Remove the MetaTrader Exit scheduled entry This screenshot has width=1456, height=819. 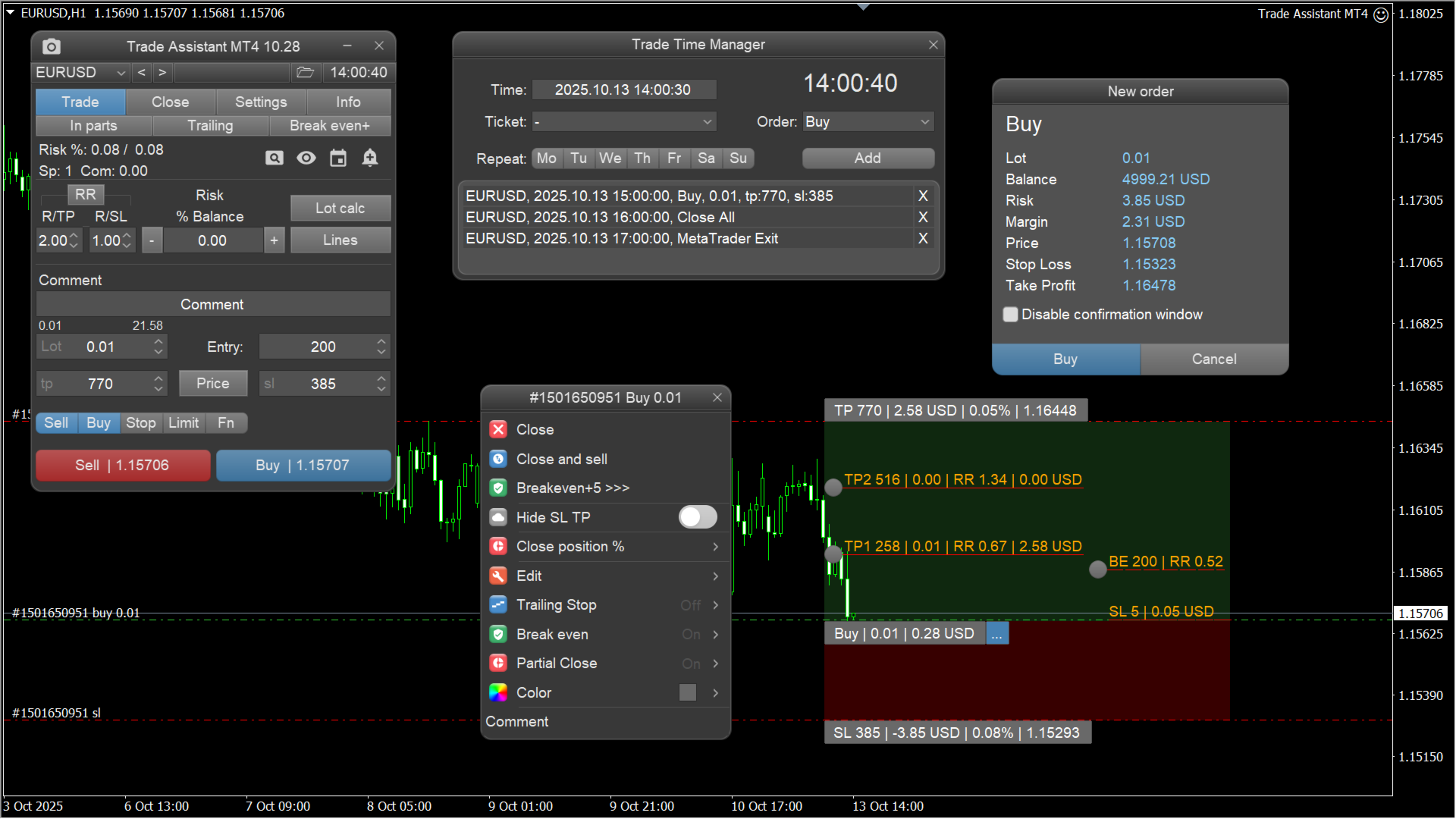(923, 239)
